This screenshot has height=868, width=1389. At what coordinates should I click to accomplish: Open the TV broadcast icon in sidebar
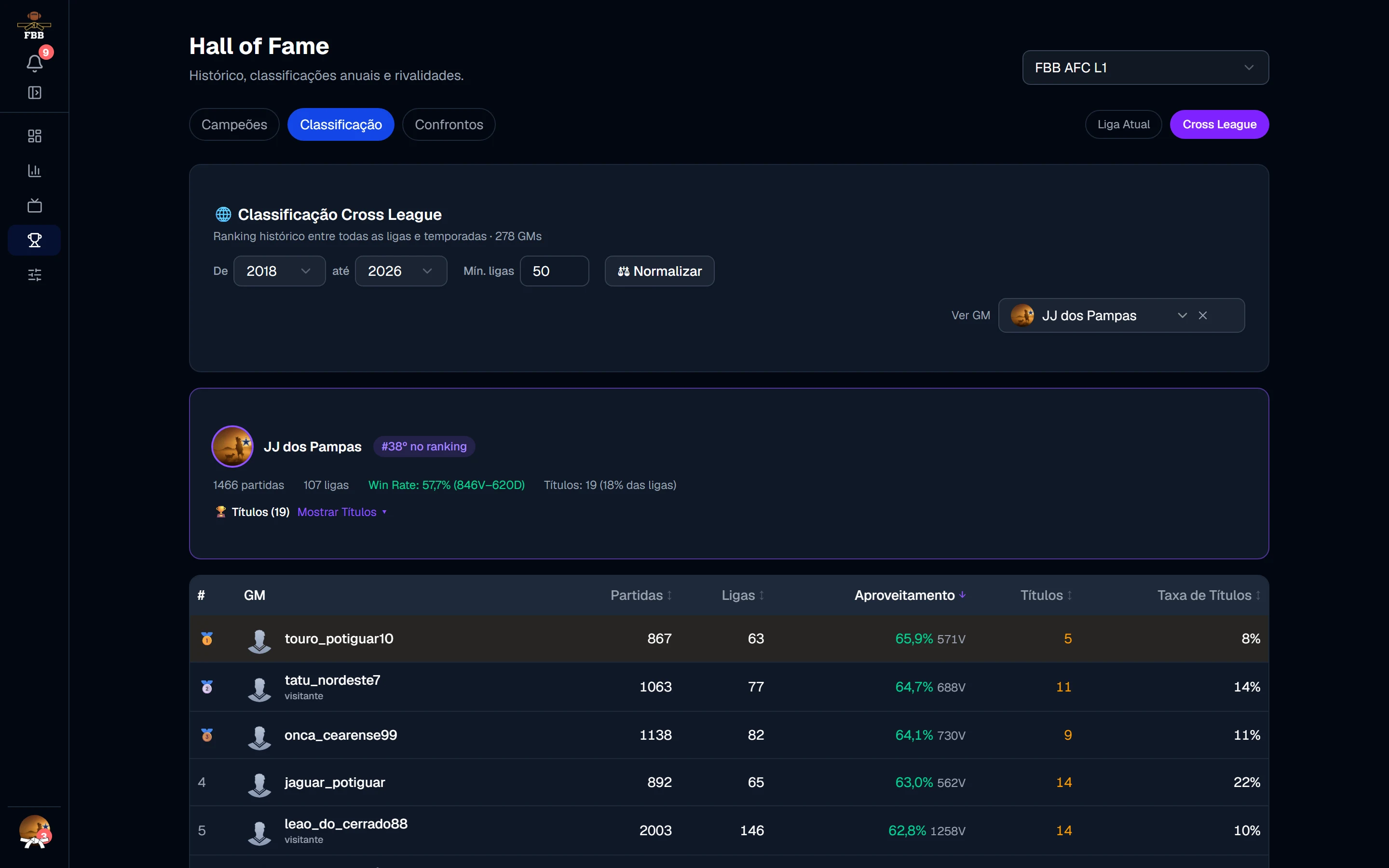[x=34, y=205]
